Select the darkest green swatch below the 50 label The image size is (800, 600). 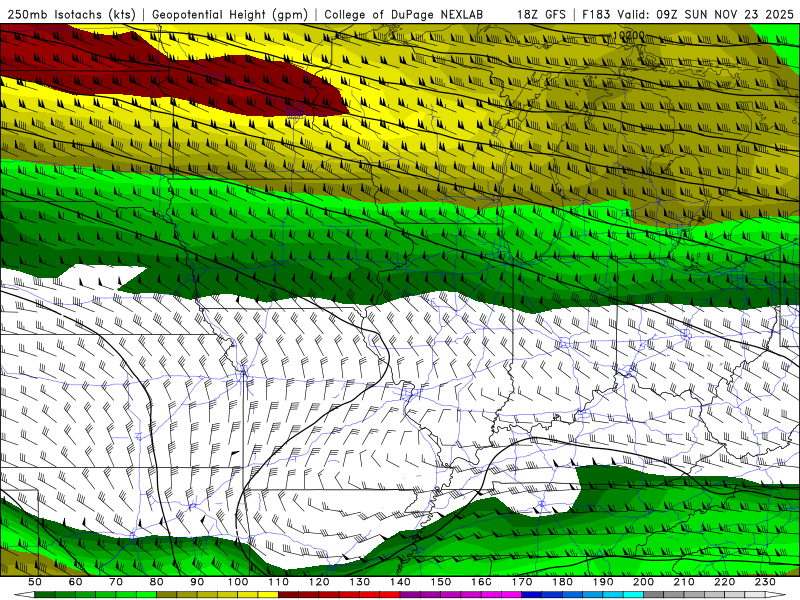[44, 595]
